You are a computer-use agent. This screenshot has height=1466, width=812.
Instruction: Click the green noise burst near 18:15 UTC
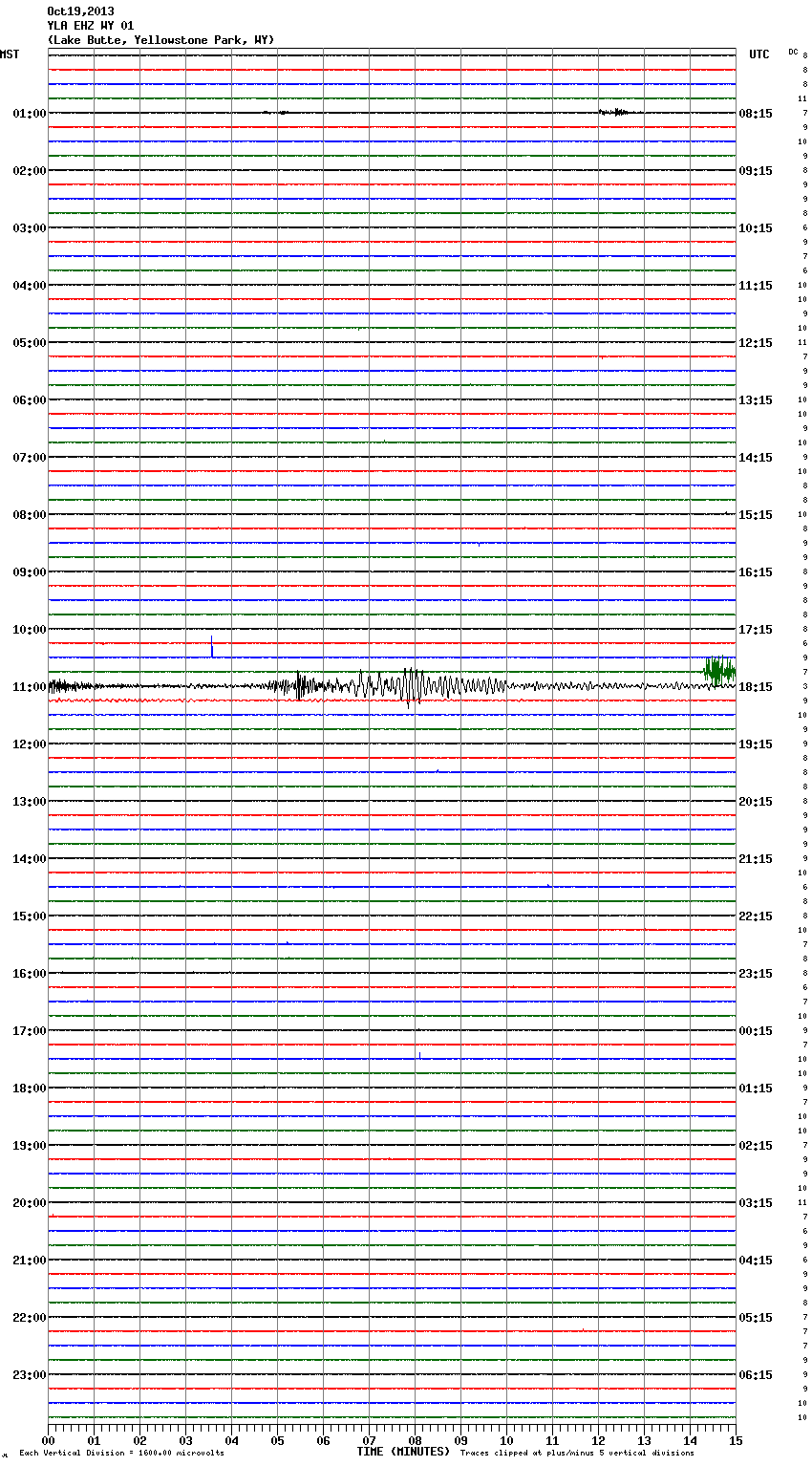pos(719,671)
